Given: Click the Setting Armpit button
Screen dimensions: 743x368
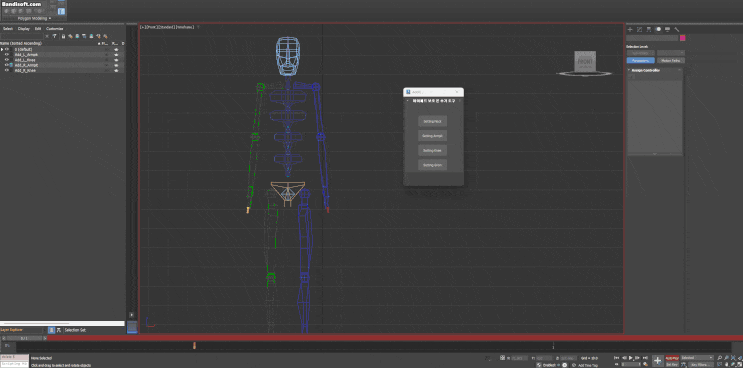Looking at the screenshot, I should point(432,136).
